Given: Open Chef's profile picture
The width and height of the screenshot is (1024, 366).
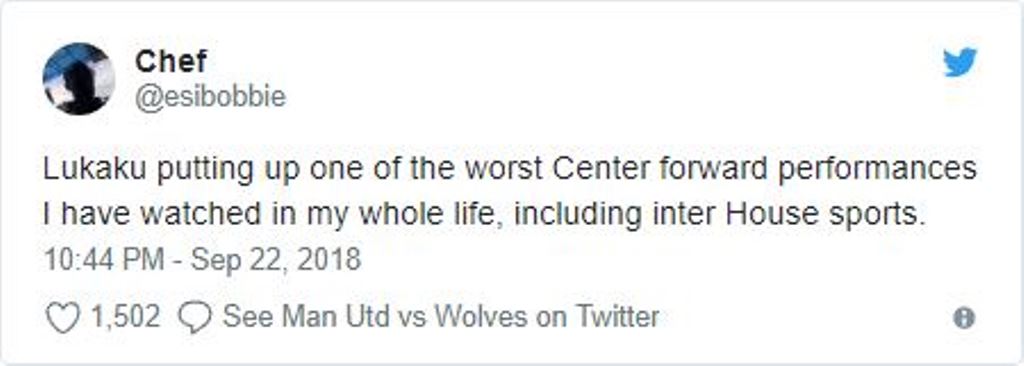Looking at the screenshot, I should point(79,79).
